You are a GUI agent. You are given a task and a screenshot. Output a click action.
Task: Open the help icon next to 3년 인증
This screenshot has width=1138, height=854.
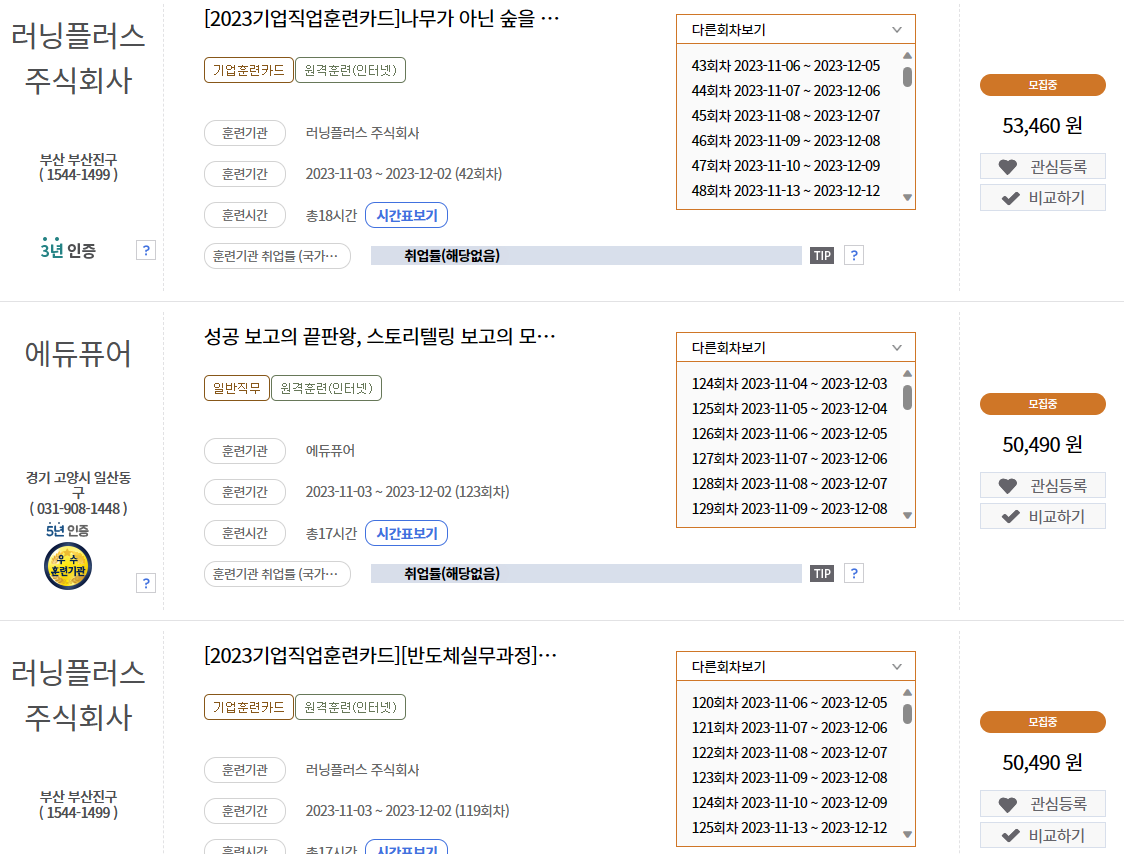click(x=146, y=250)
